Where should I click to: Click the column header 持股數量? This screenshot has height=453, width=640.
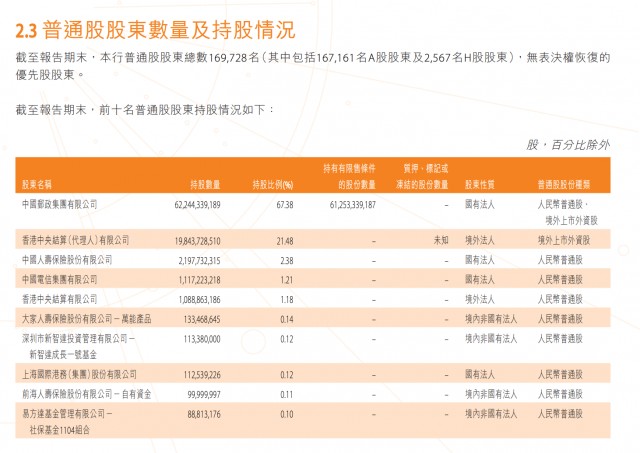(x=205, y=185)
